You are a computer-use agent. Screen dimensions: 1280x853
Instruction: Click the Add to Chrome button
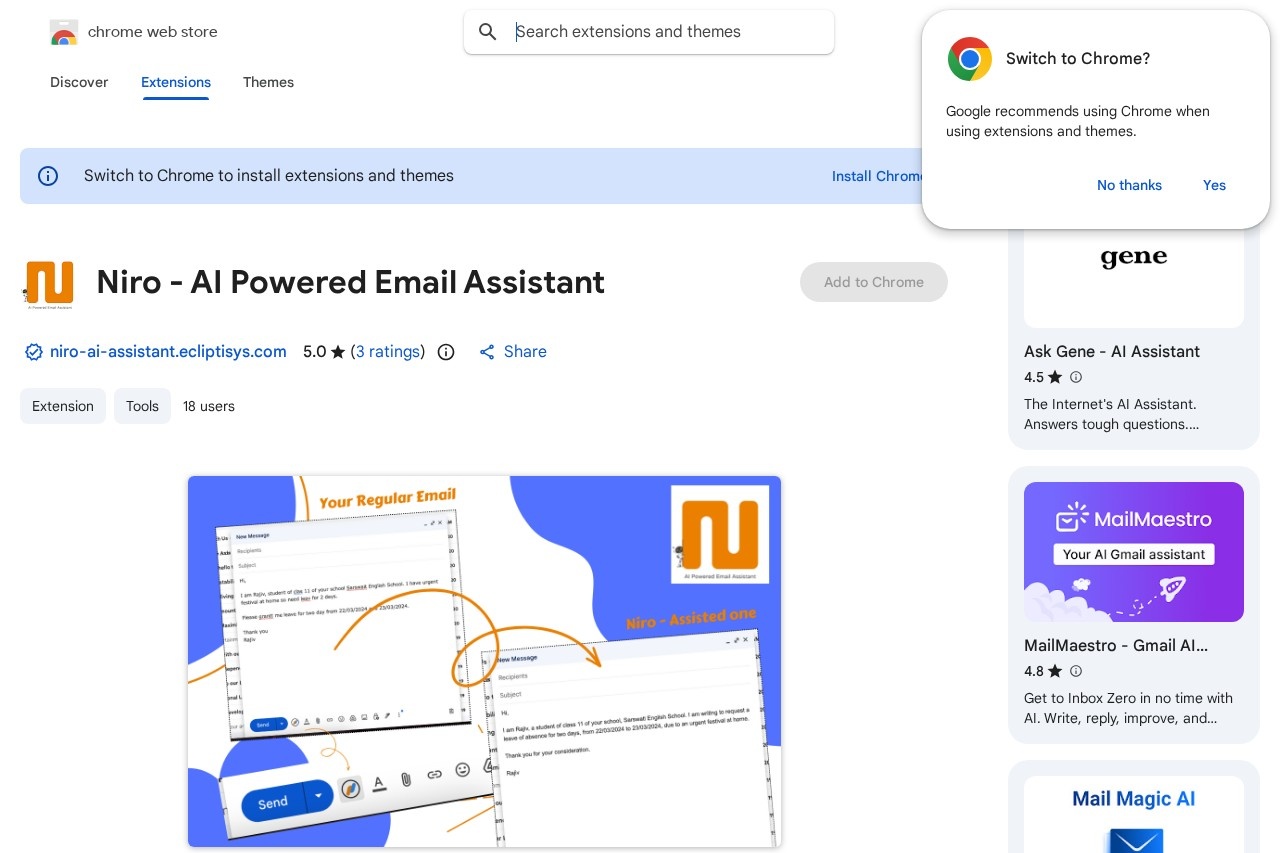click(873, 282)
